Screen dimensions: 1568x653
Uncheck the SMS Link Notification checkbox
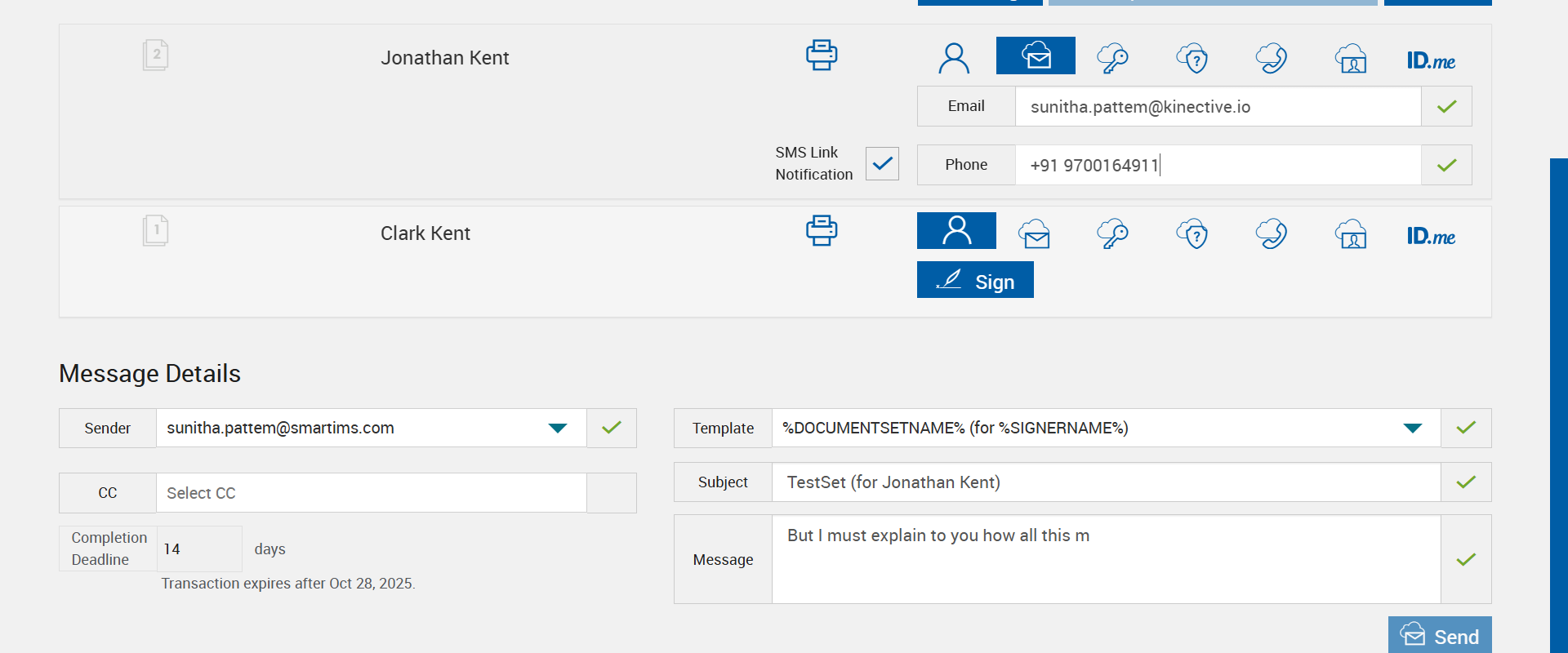pyautogui.click(x=882, y=164)
